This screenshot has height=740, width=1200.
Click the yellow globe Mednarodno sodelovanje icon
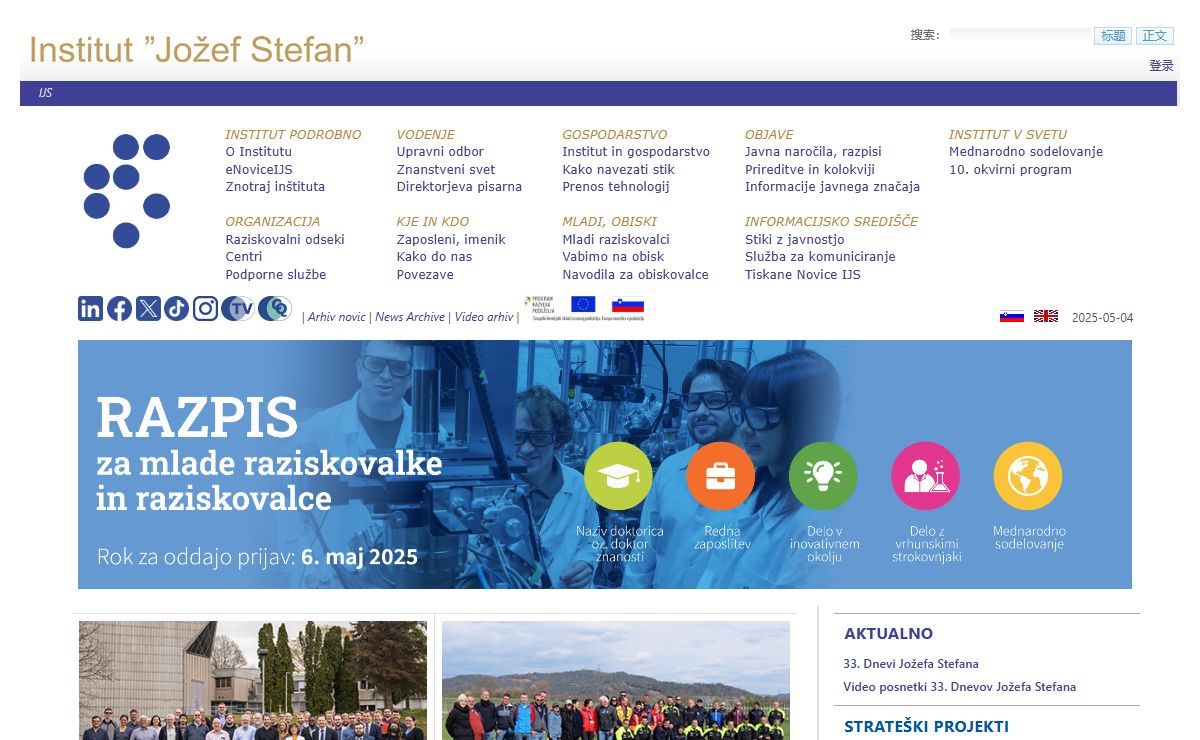[x=1028, y=476]
